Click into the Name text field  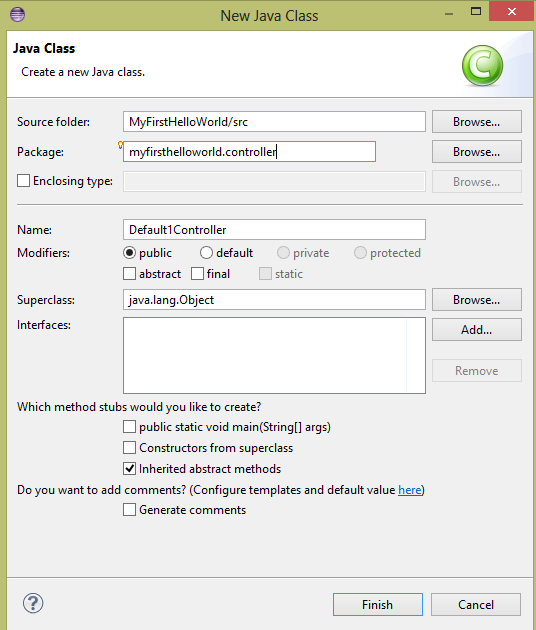pyautogui.click(x=274, y=230)
